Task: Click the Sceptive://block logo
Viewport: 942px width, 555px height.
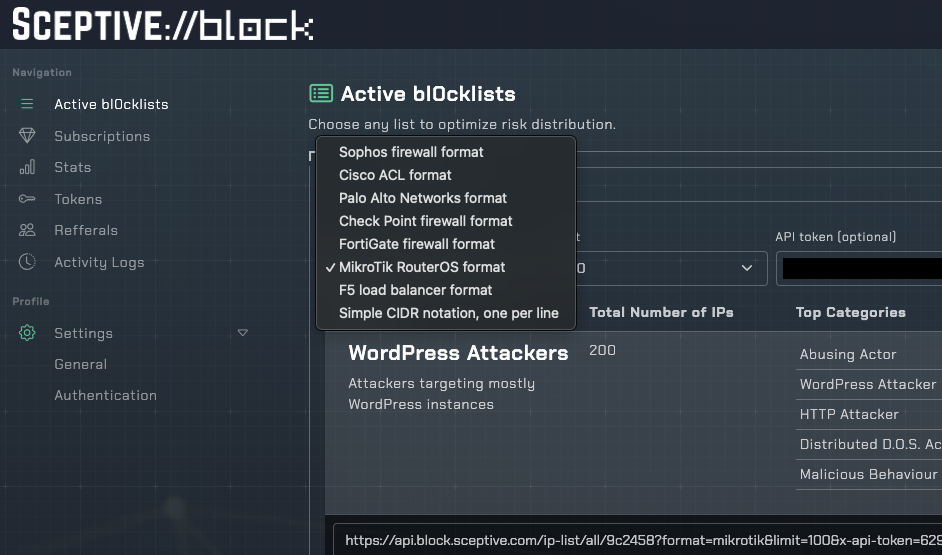Action: [162, 25]
